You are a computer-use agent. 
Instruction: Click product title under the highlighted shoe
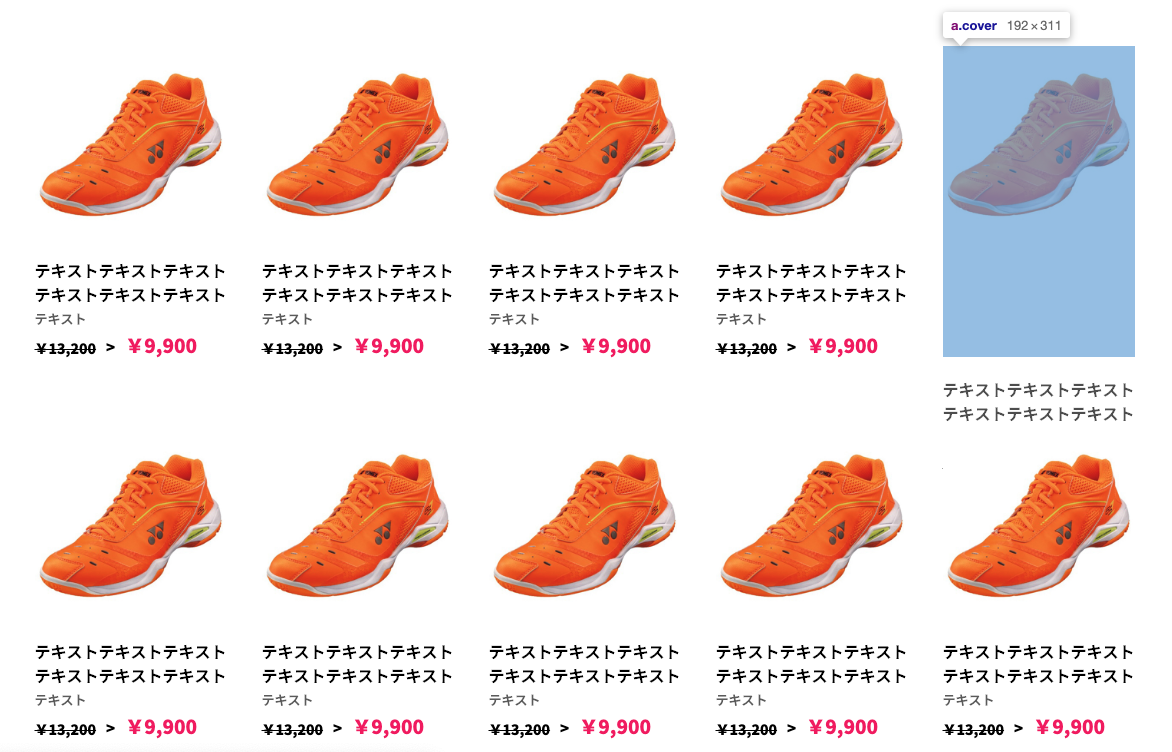pyautogui.click(x=1038, y=402)
